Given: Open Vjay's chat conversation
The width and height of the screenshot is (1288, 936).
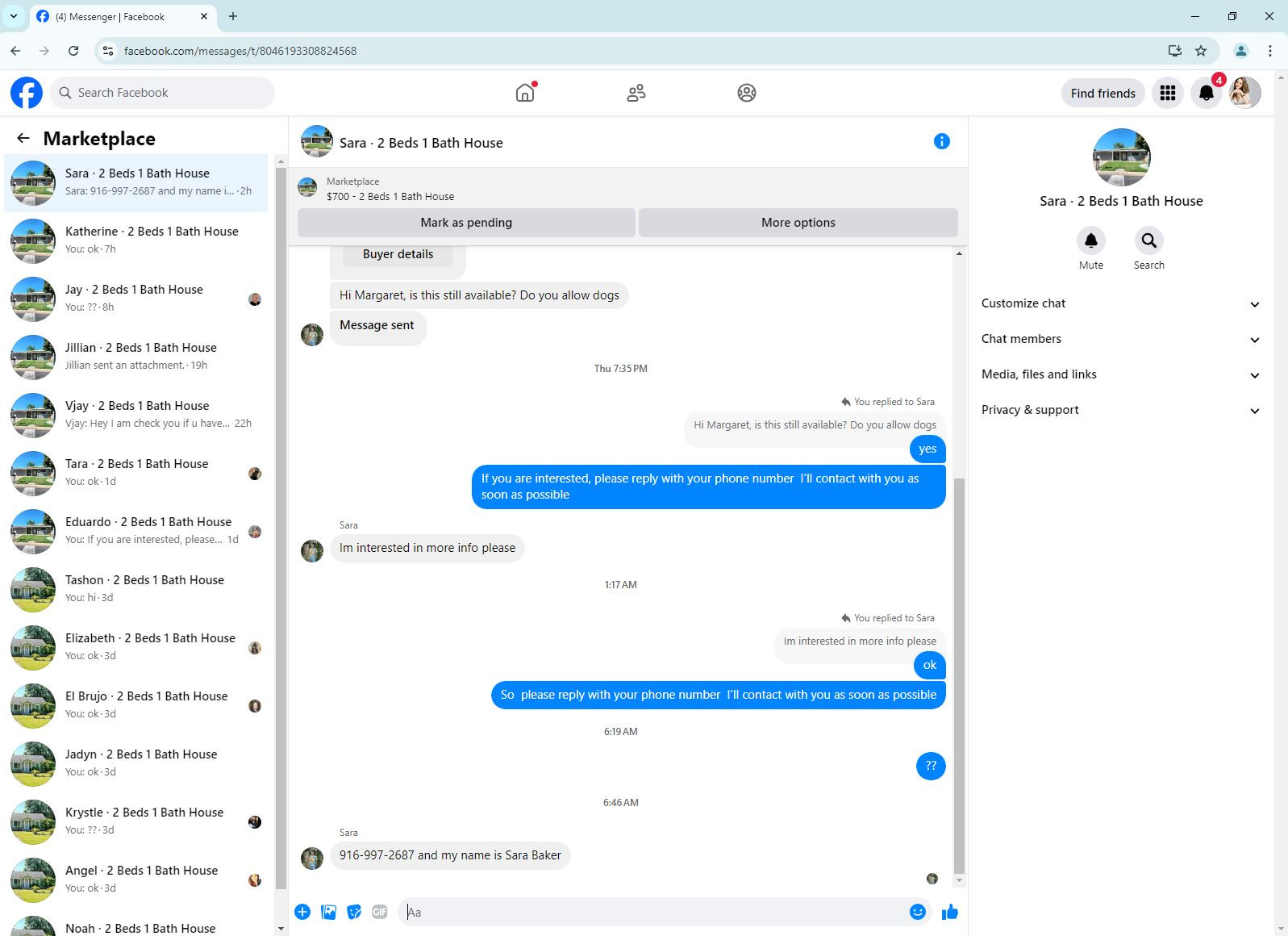Looking at the screenshot, I should pyautogui.click(x=135, y=415).
